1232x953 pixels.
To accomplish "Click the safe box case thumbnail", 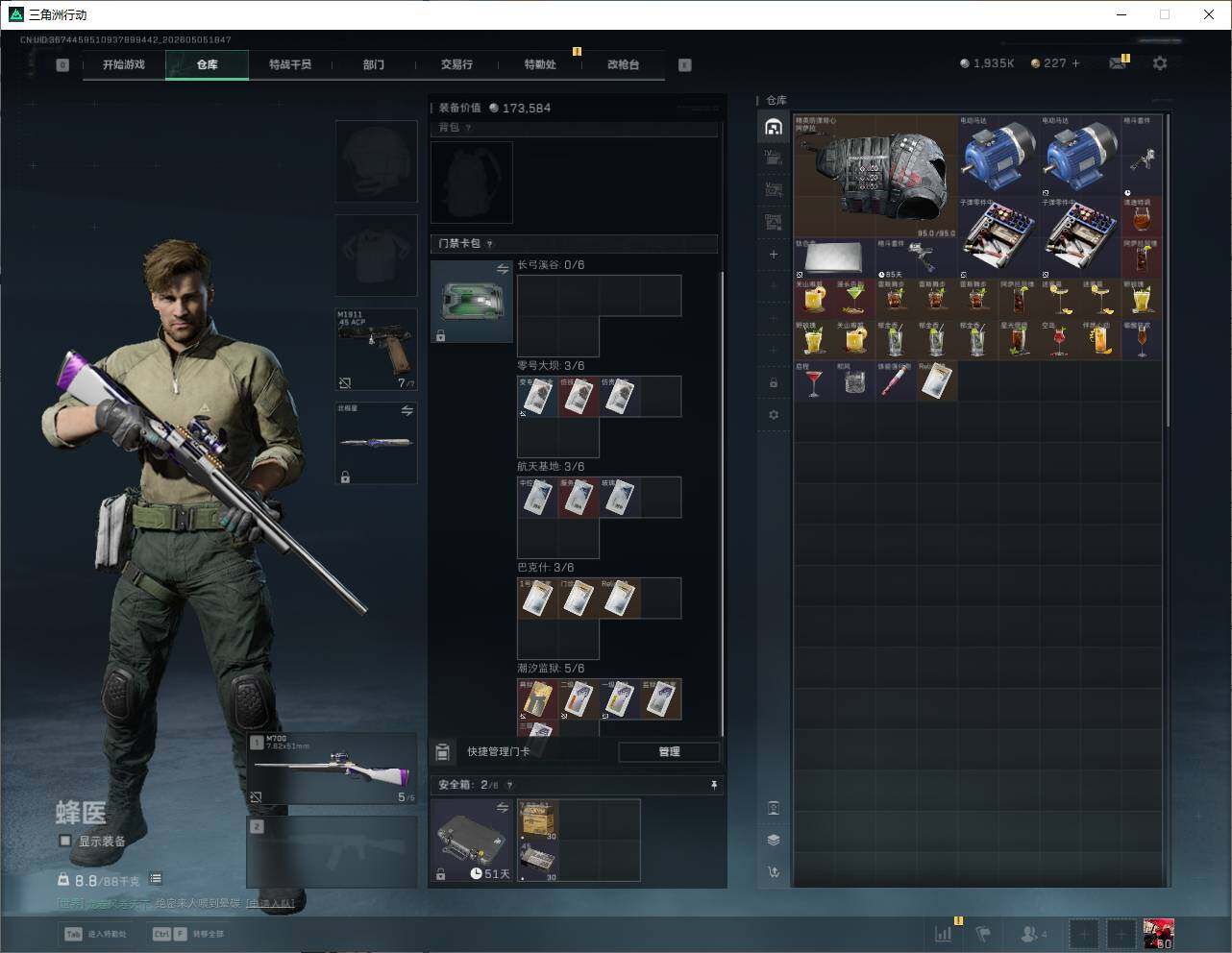I will 472,841.
